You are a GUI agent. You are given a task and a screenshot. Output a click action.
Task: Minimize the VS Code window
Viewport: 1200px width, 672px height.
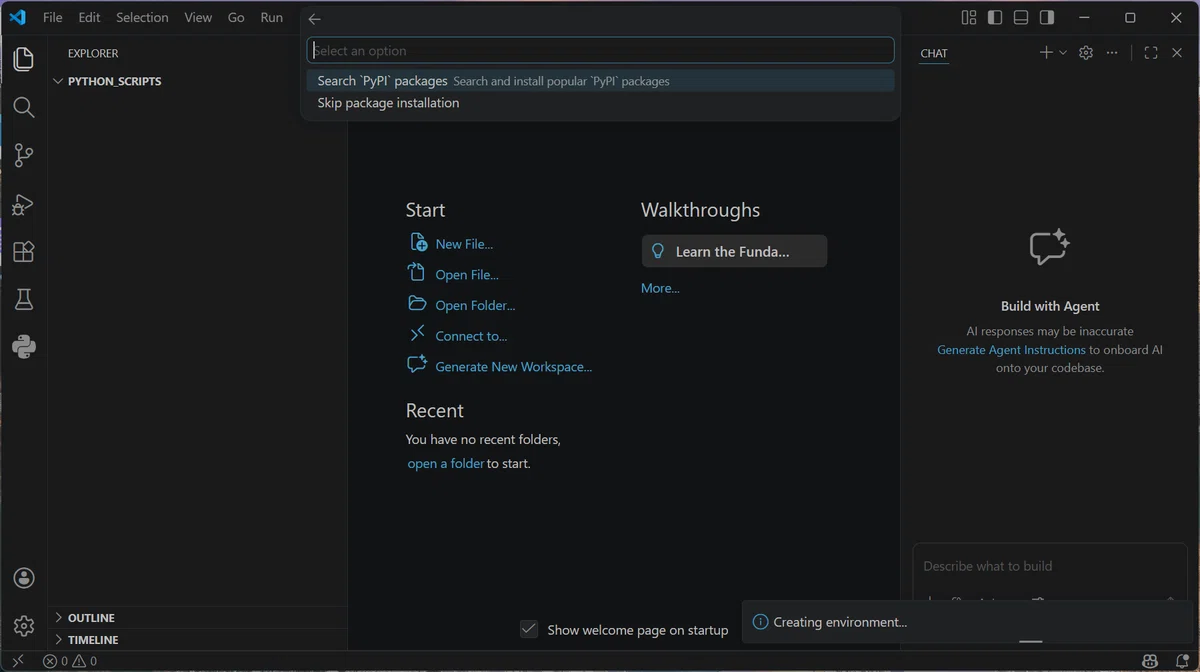click(1084, 17)
